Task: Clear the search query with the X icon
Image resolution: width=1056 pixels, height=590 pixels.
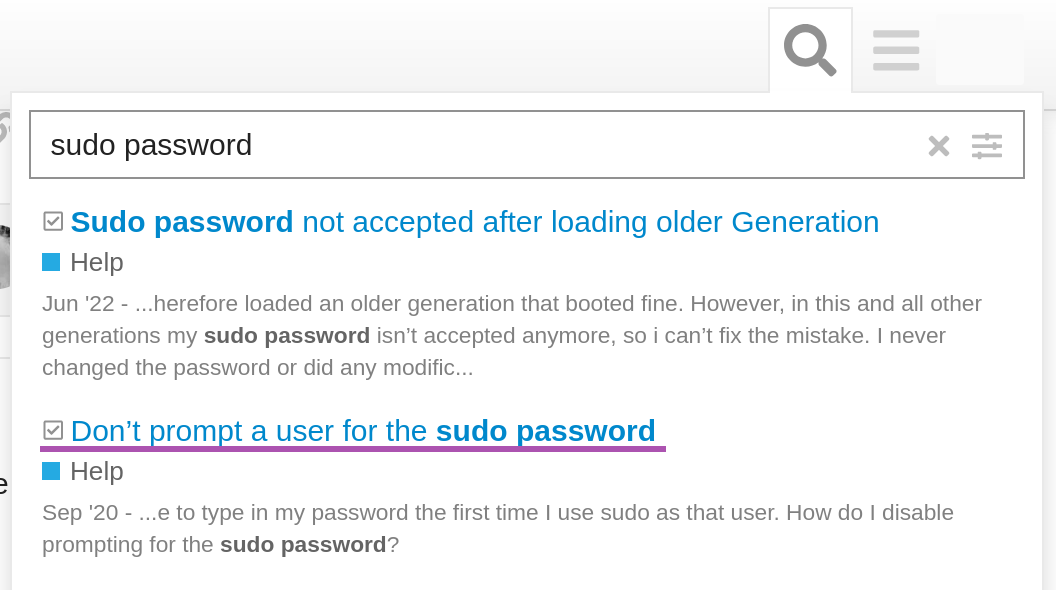Action: point(938,146)
